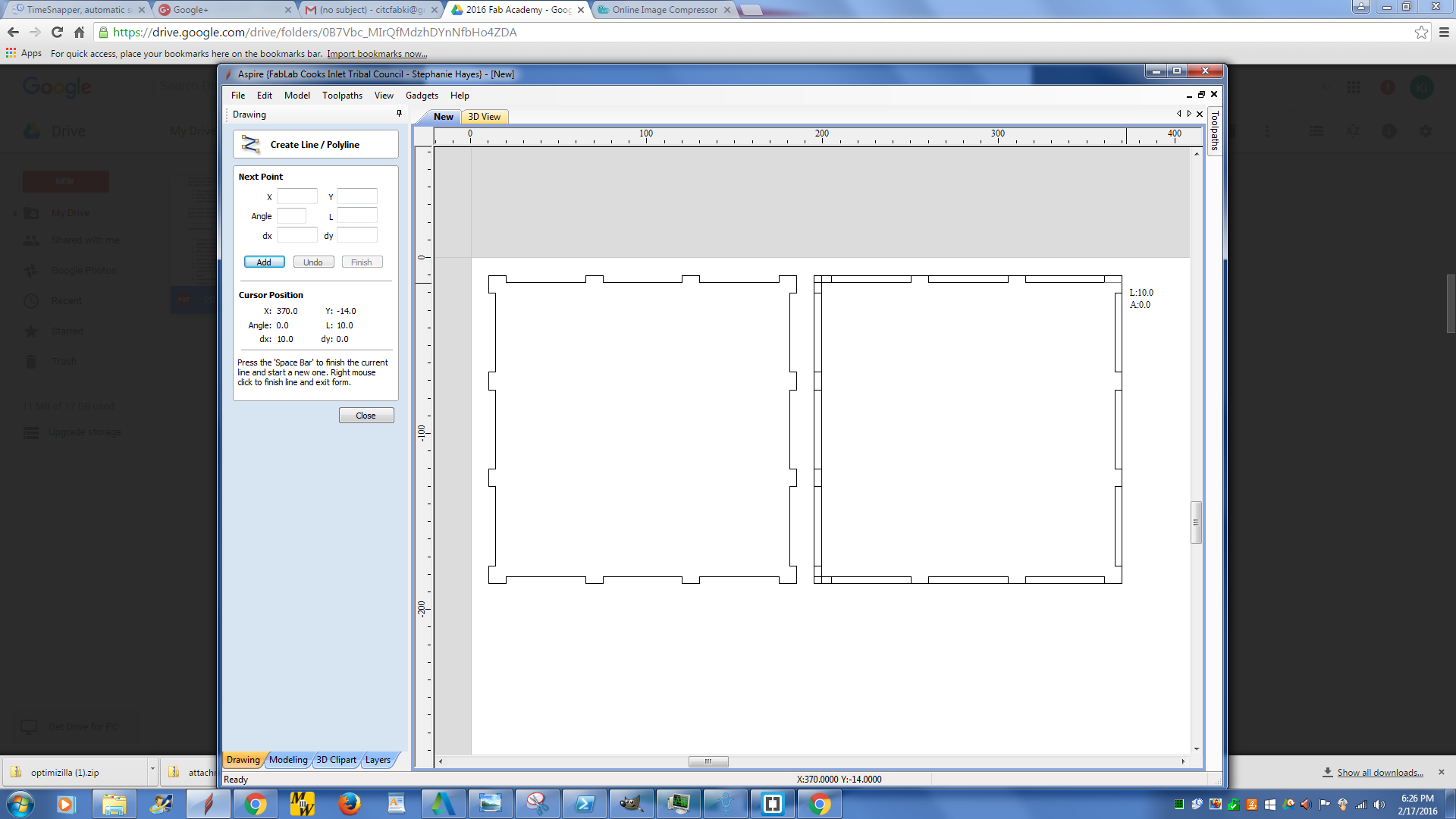Click the L length input field
Viewport: 1456px width, 819px height.
[x=356, y=216]
